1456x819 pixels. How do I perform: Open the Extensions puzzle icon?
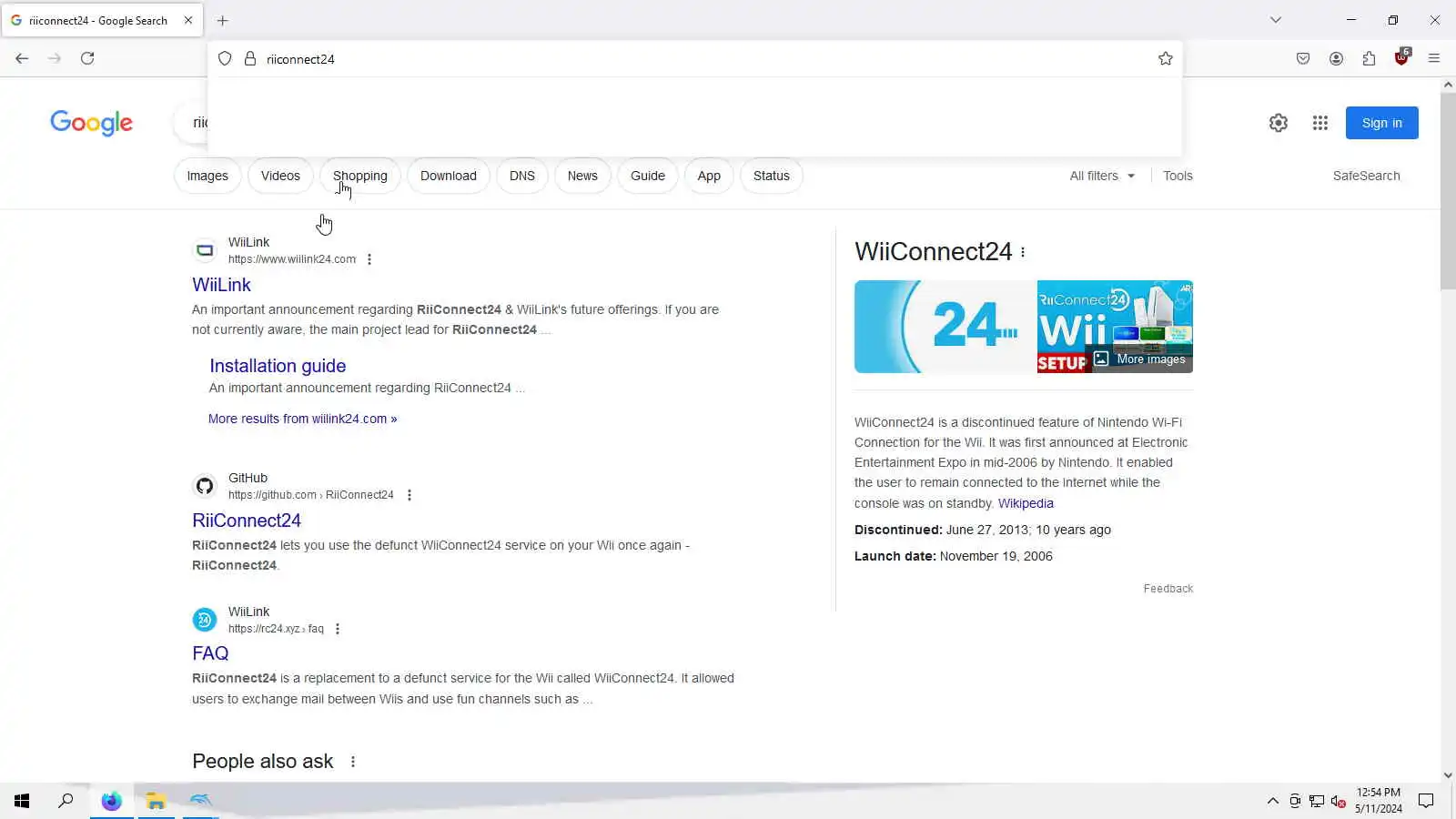tap(1369, 58)
